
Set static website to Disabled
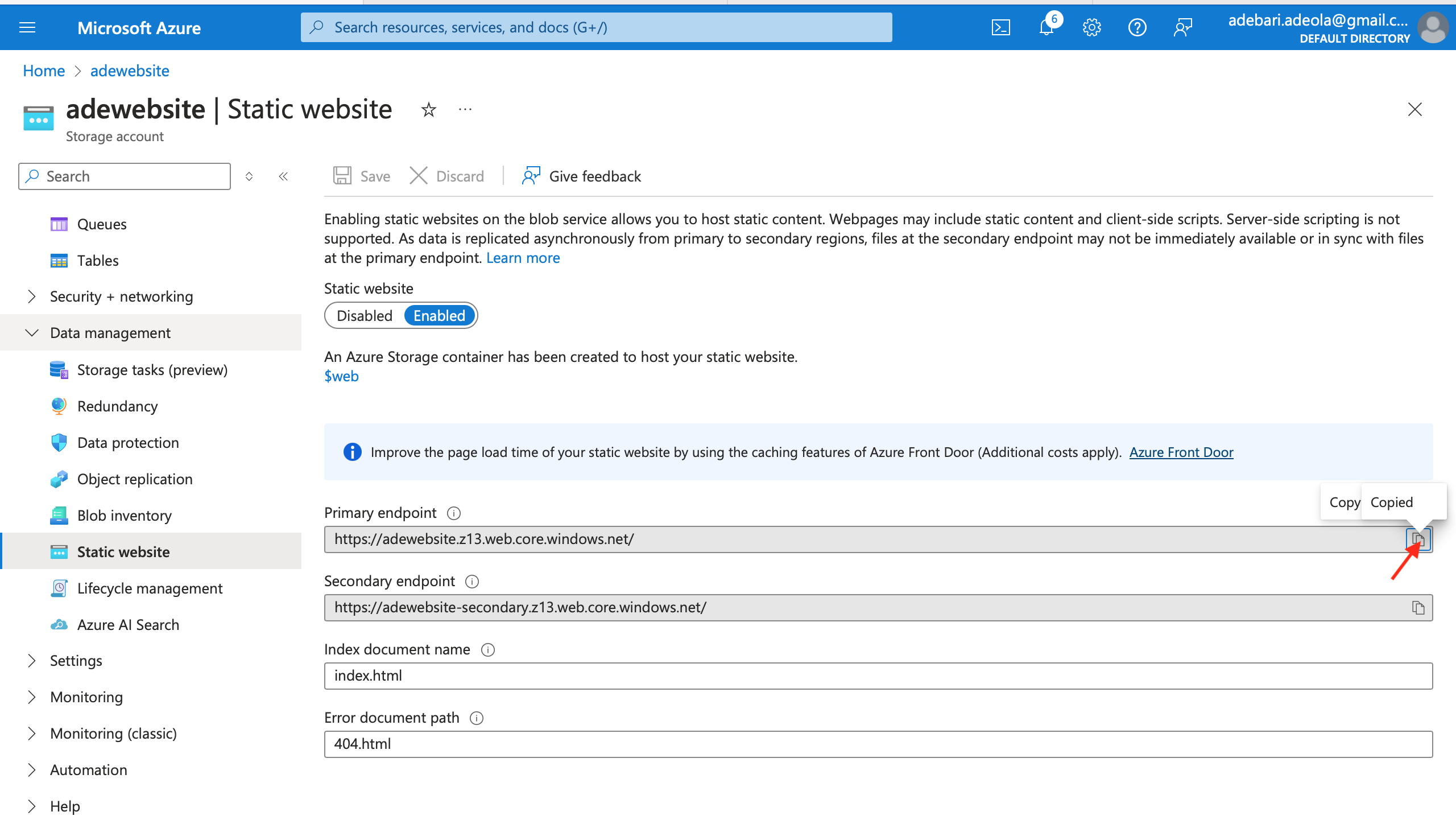coord(365,316)
